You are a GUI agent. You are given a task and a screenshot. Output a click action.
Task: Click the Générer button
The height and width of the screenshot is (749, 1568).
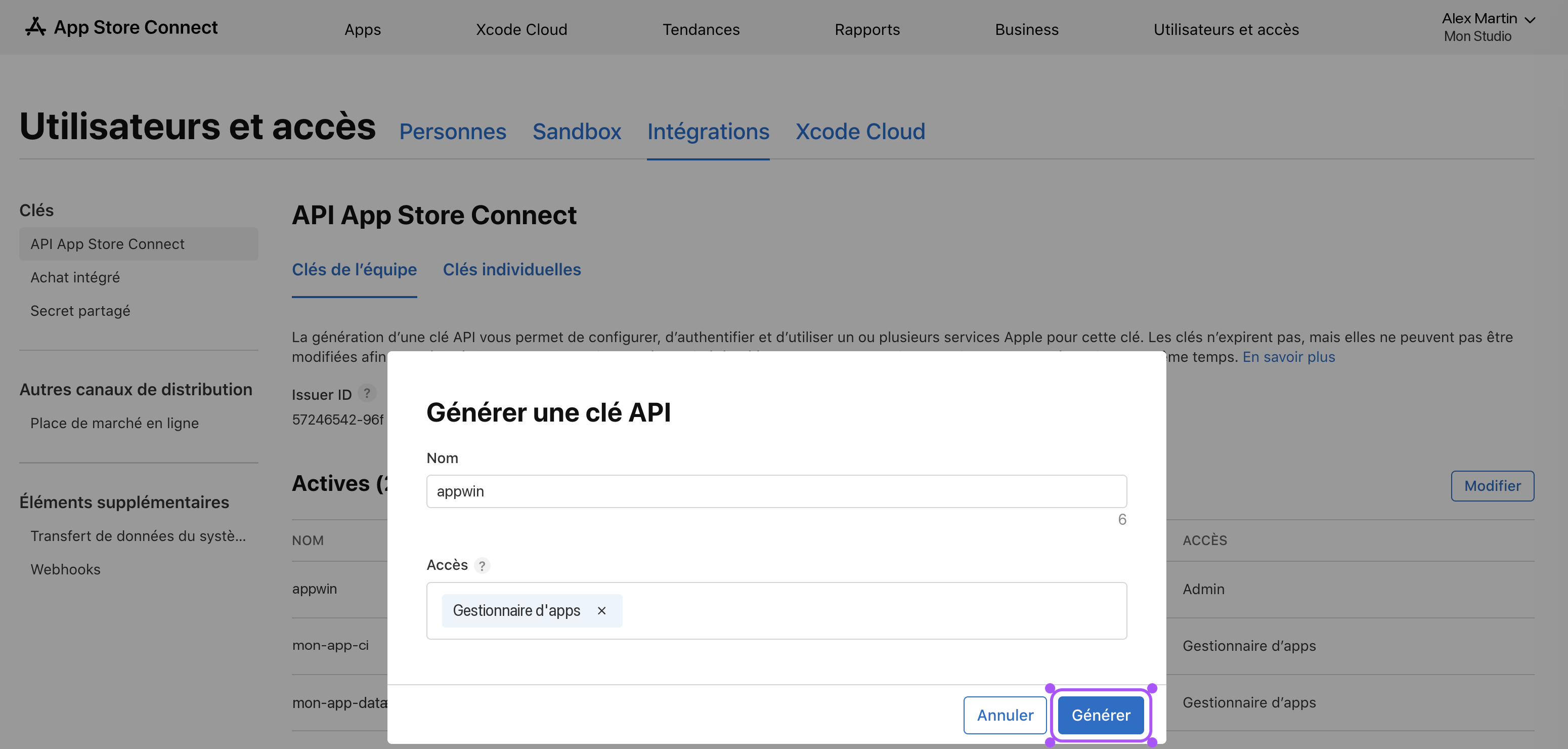click(1101, 715)
